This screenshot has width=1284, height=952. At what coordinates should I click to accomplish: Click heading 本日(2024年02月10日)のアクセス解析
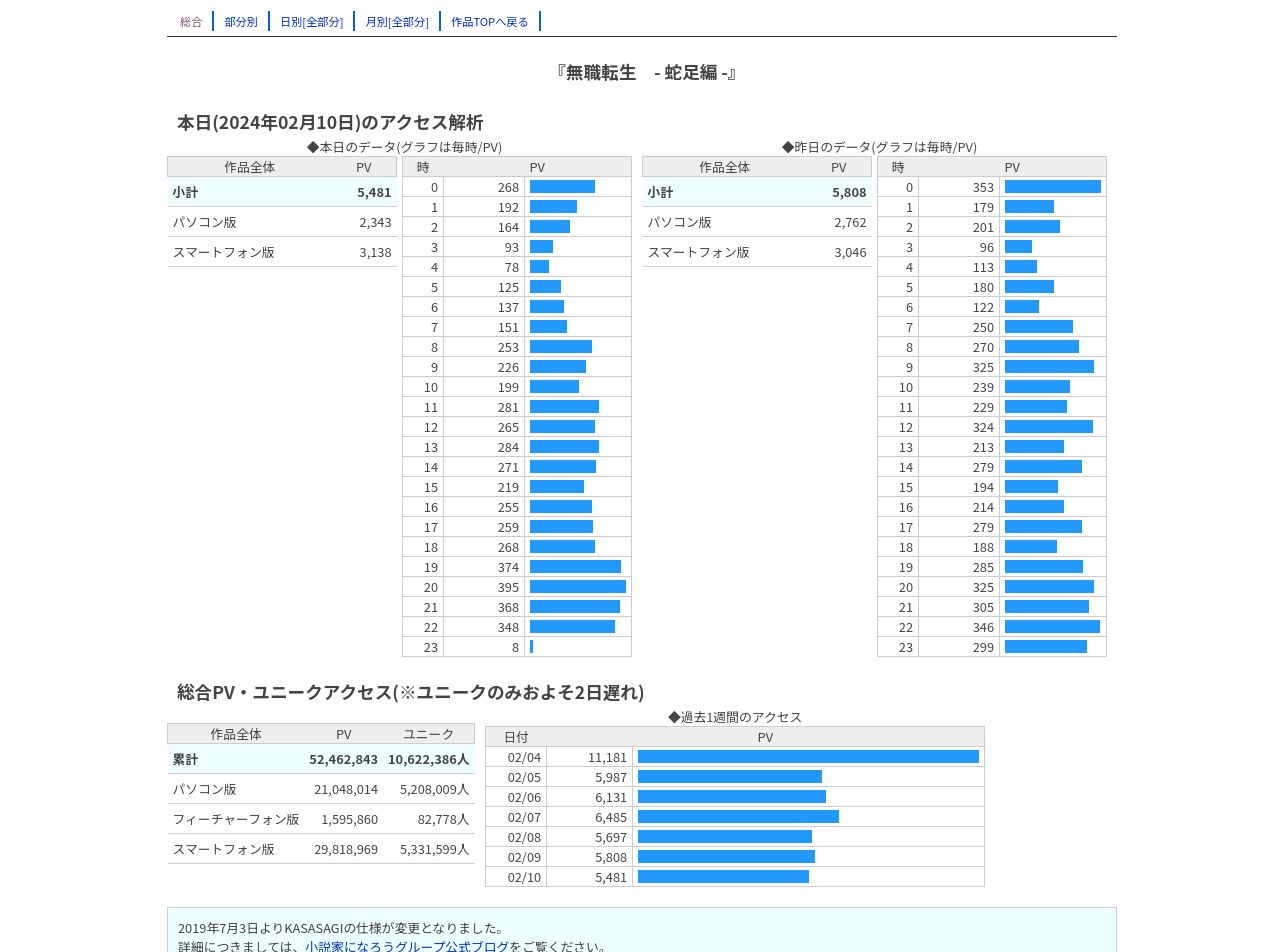[330, 122]
